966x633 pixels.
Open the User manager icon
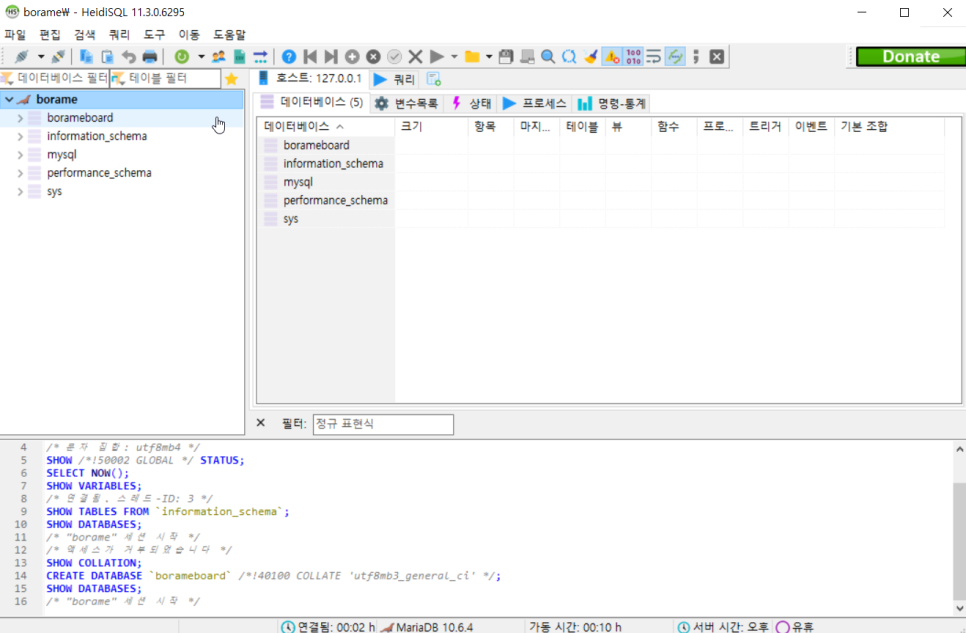(218, 57)
